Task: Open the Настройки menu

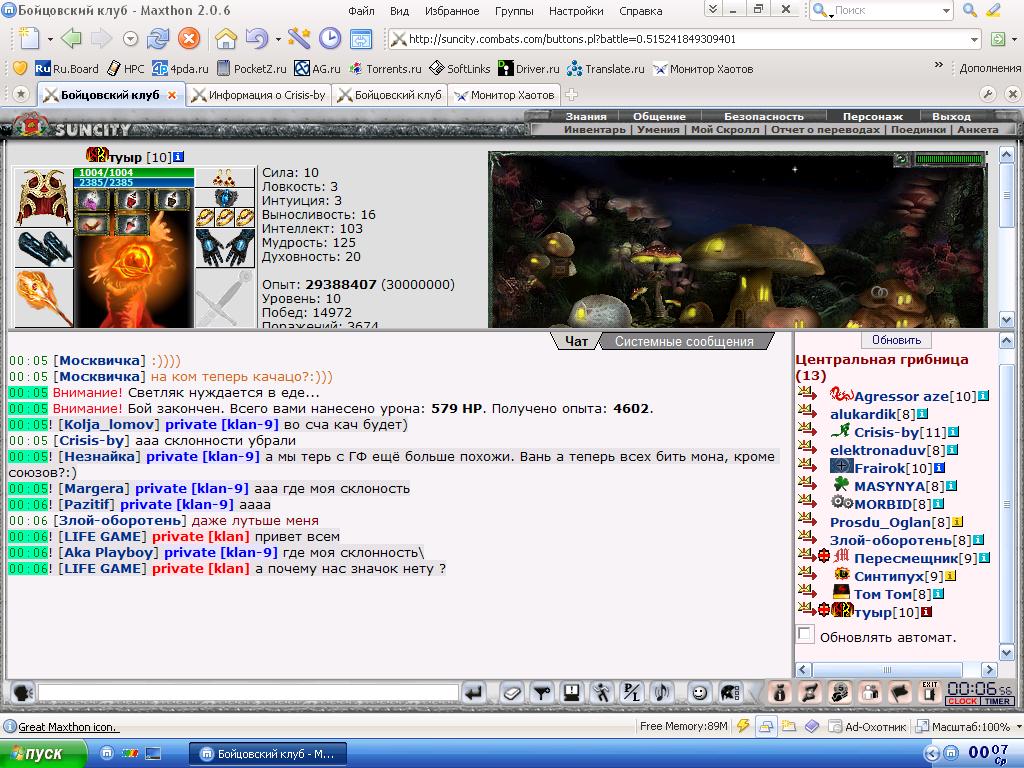Action: coord(576,11)
